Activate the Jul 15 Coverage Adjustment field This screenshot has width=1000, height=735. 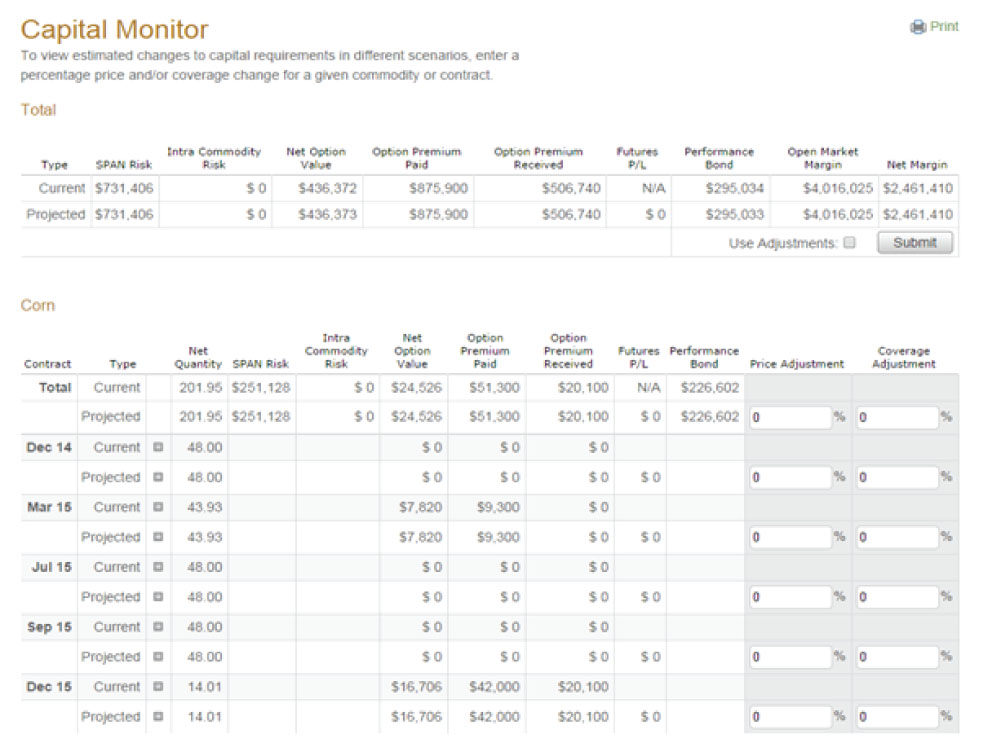[x=897, y=597]
